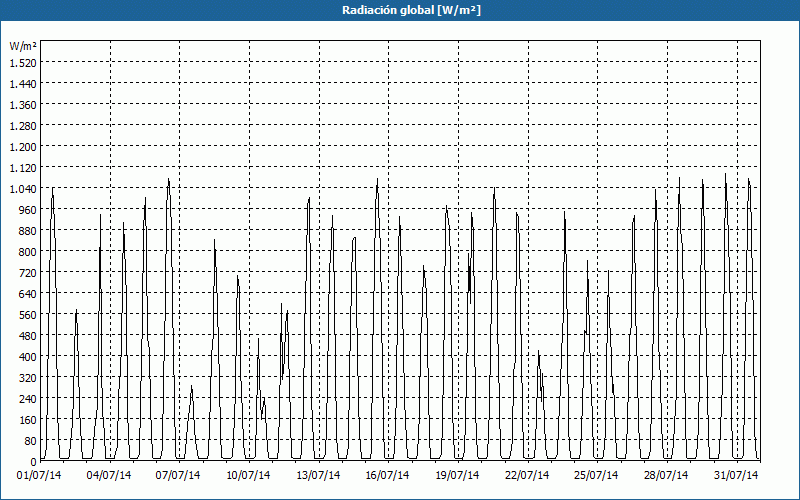Click the 1.520 y-axis value
Image resolution: width=800 pixels, height=500 pixels.
click(x=23, y=62)
